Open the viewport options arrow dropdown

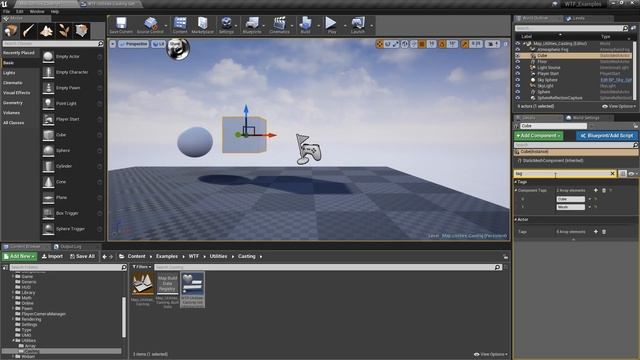click(113, 44)
